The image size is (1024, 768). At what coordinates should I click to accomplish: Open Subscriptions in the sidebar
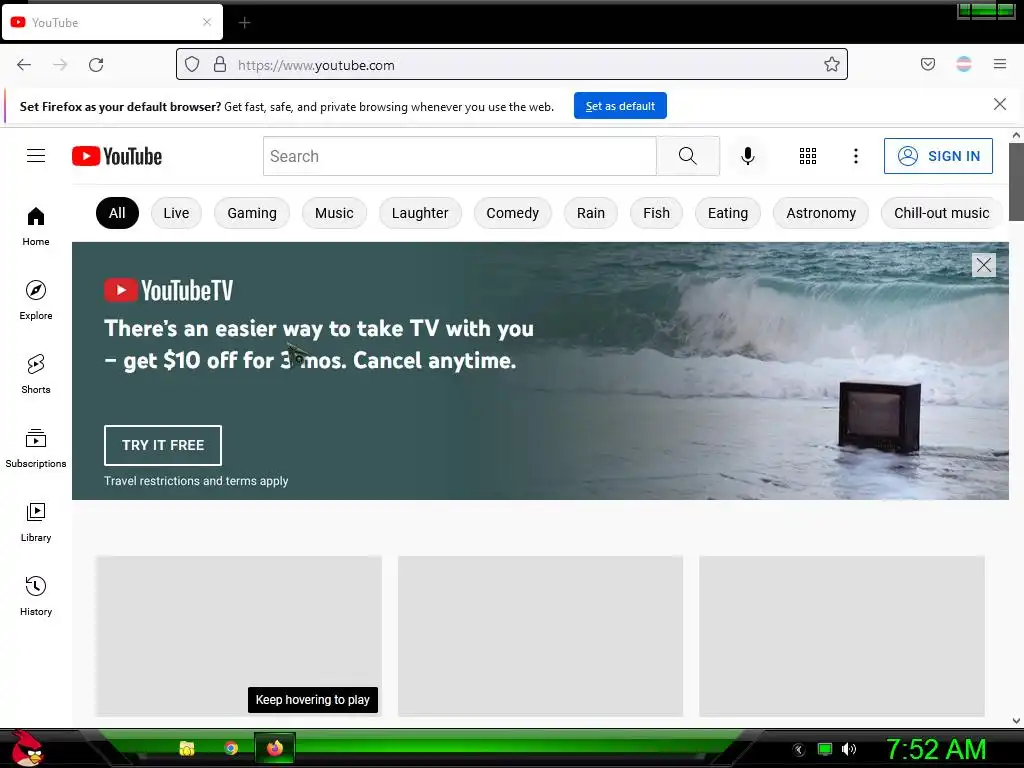(x=36, y=448)
